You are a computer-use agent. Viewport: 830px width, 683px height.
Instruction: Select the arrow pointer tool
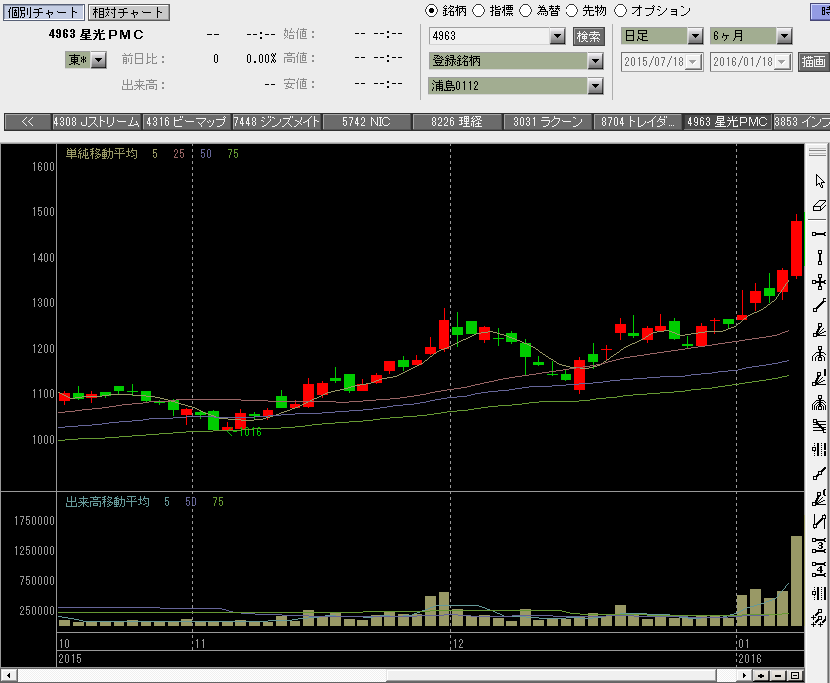819,181
